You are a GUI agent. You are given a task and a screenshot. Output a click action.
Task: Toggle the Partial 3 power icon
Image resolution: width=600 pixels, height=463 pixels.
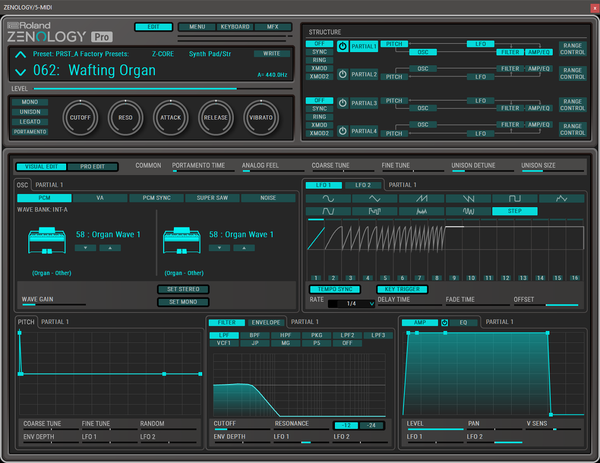[342, 103]
